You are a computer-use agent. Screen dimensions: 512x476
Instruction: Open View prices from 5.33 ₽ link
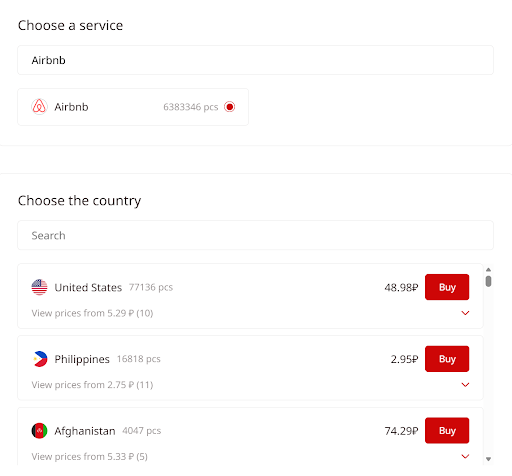[89, 456]
